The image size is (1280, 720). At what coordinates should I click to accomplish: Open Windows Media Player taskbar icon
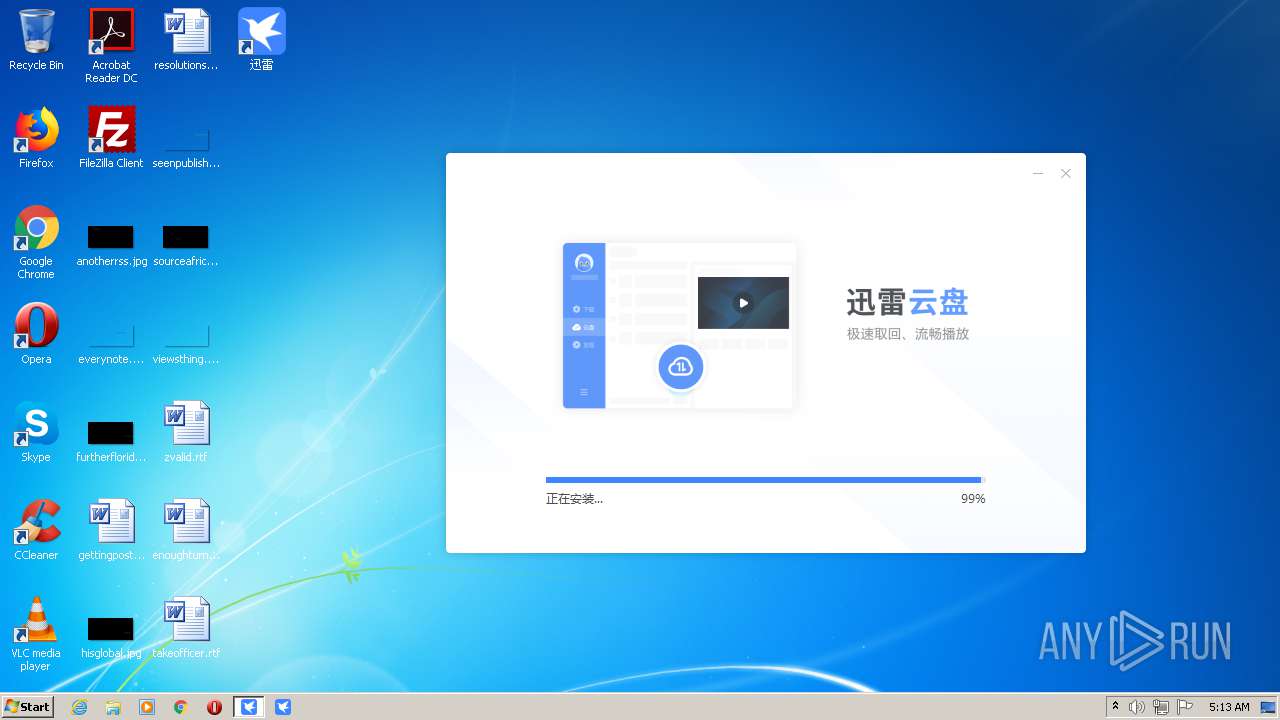point(147,707)
